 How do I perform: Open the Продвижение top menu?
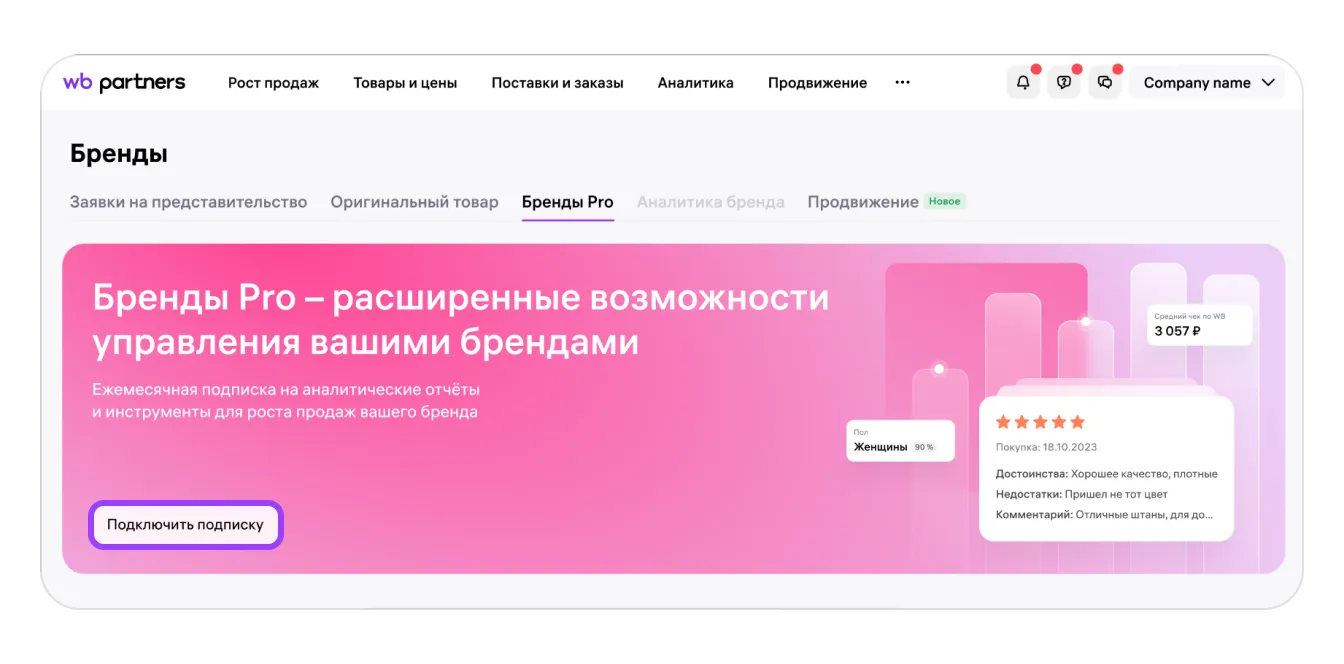(x=817, y=83)
